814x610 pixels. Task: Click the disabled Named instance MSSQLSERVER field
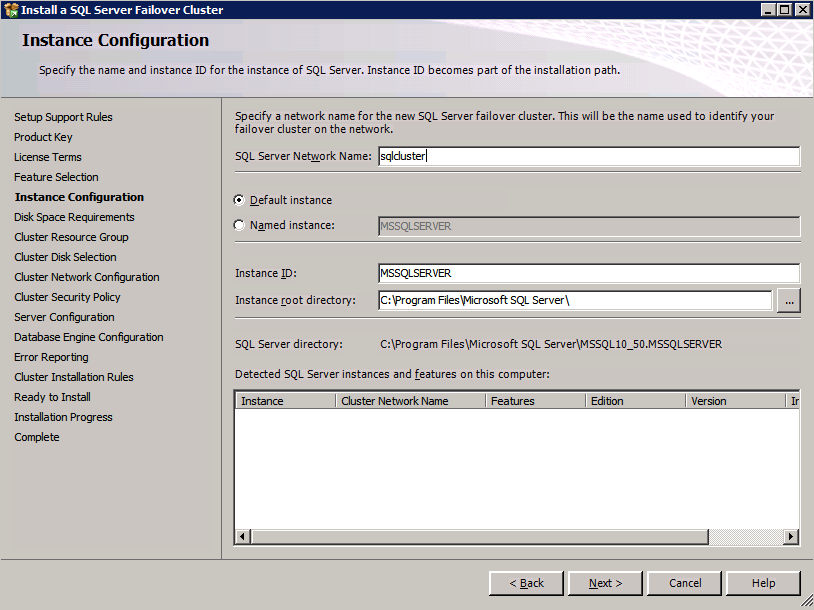(589, 226)
